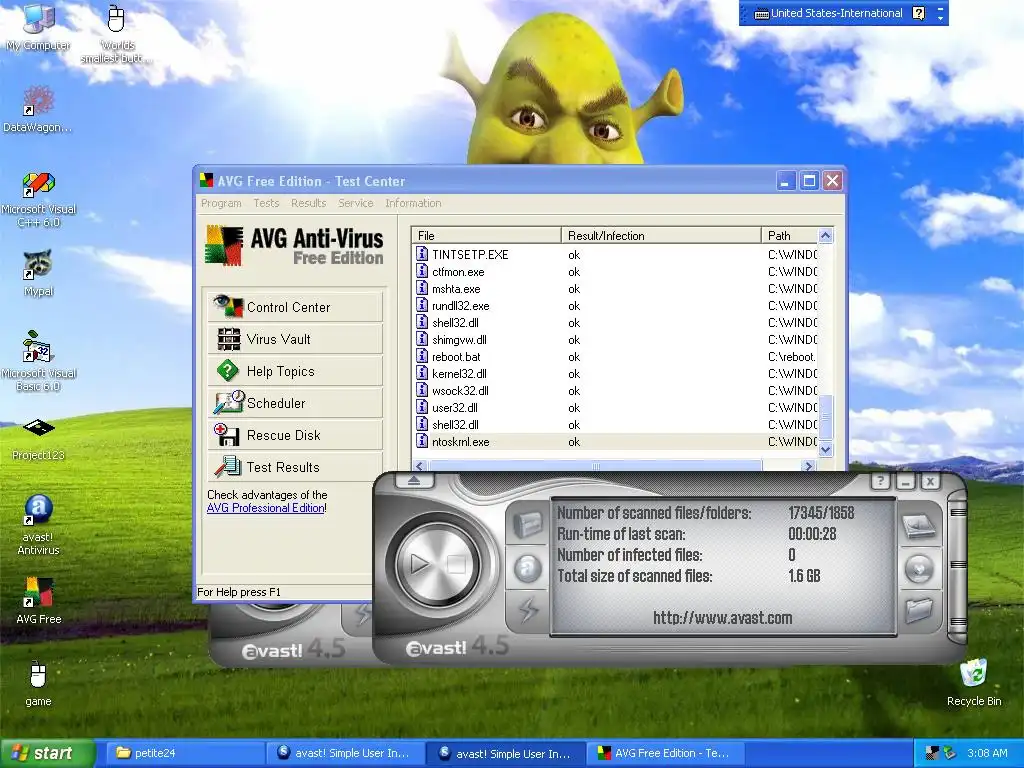
Task: Open the My Computer desktop icon
Action: tap(38, 26)
